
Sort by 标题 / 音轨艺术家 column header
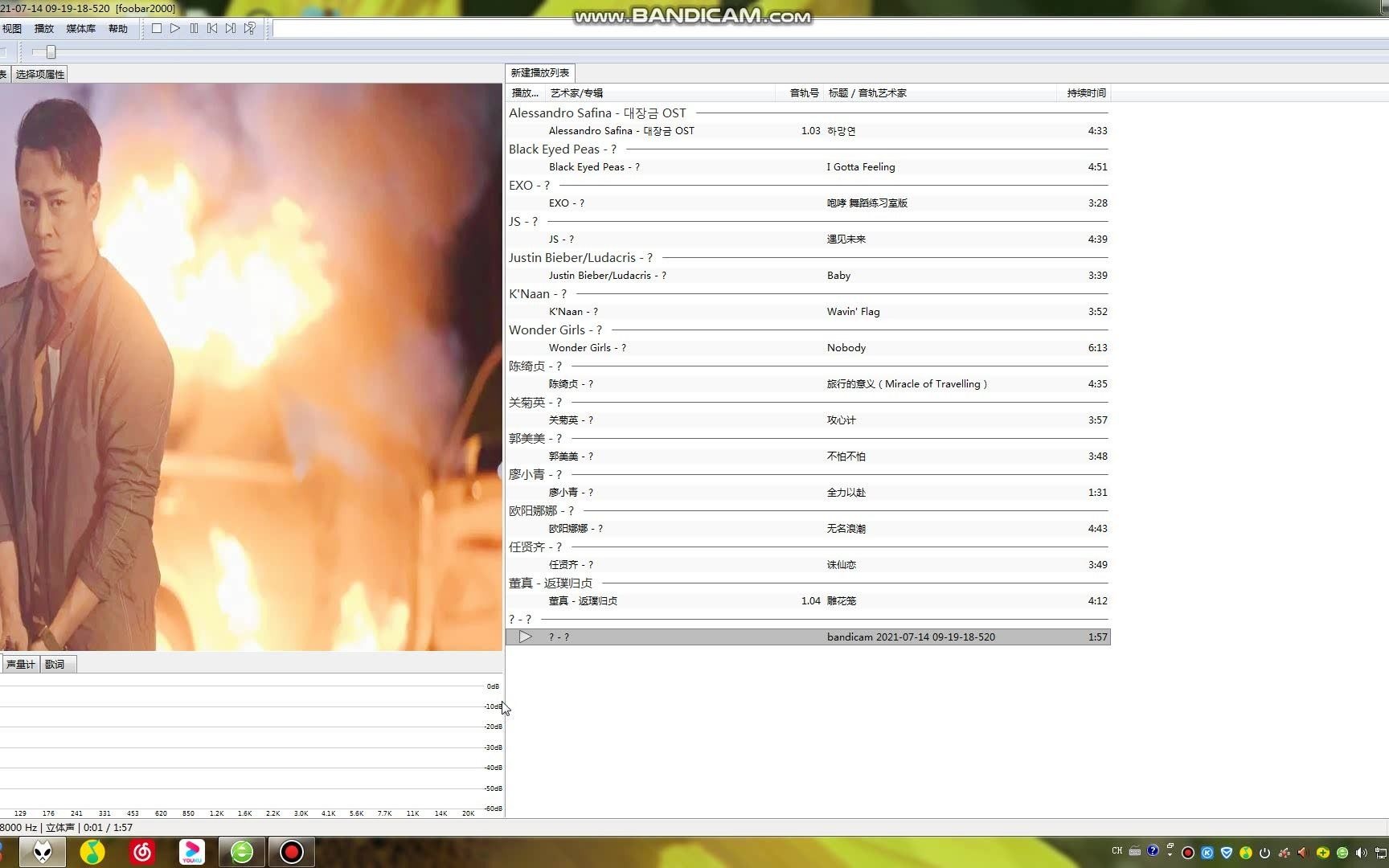tap(940, 93)
